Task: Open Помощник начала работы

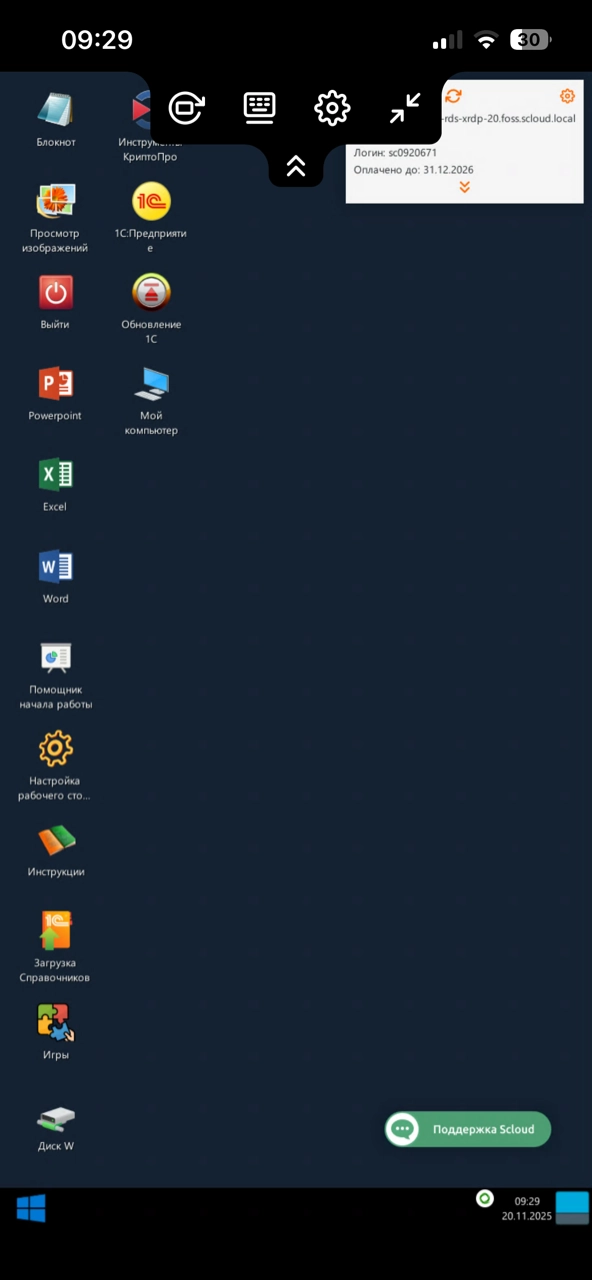Action: (55, 657)
